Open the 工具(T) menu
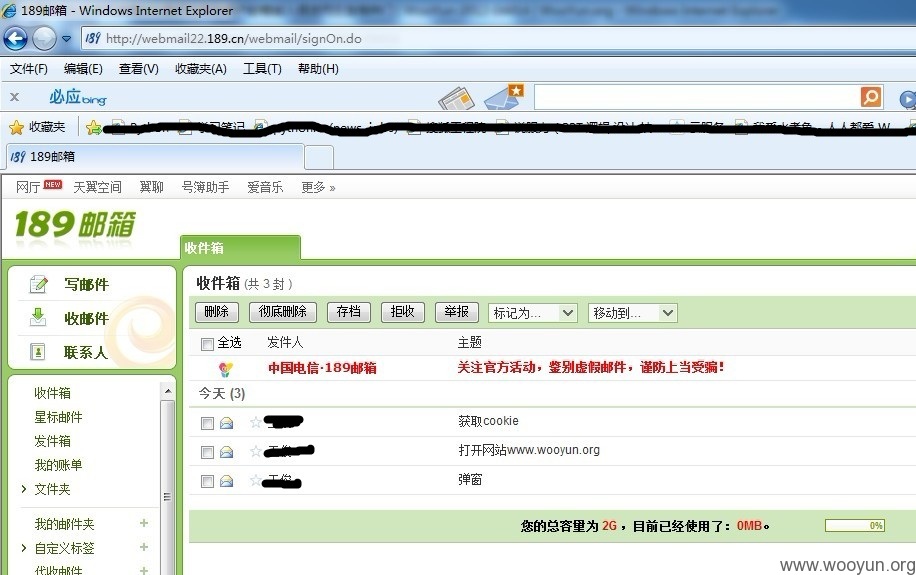This screenshot has height=575, width=916. (262, 69)
